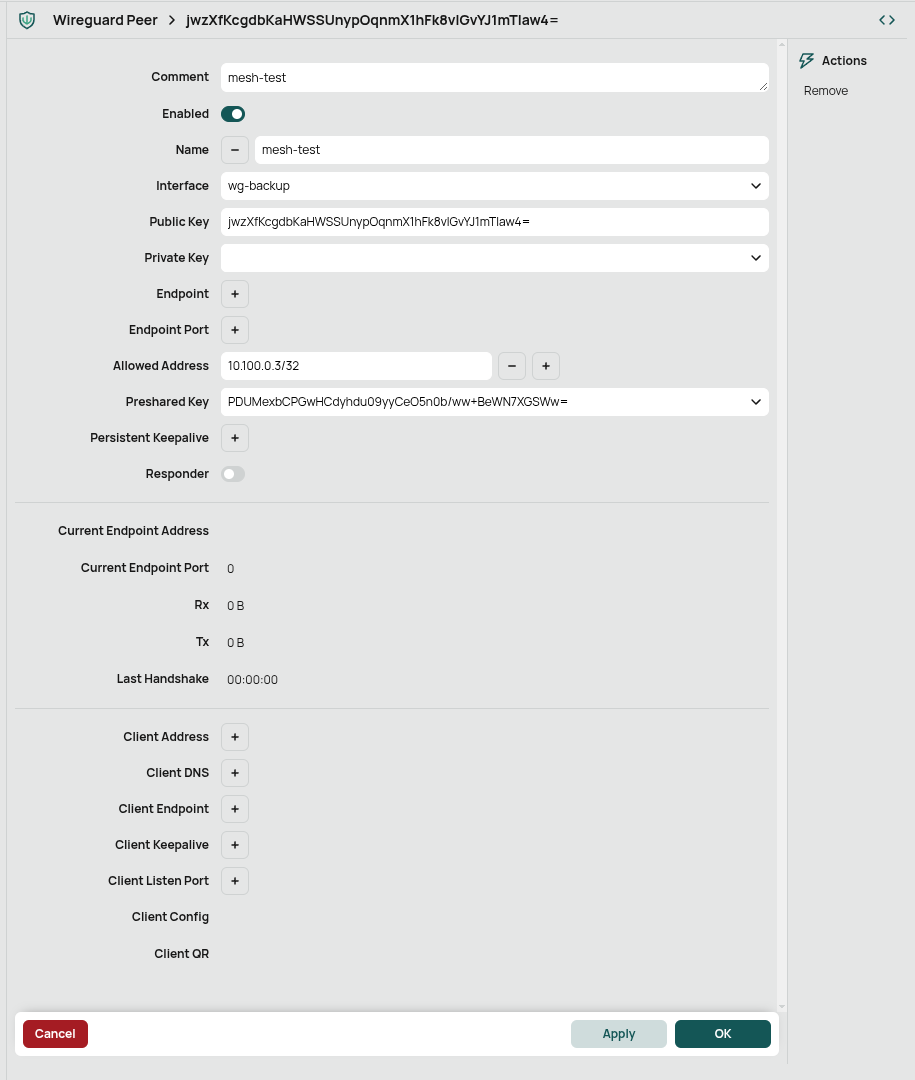Disable the Enabled toggle
The image size is (915, 1080).
[x=232, y=113]
